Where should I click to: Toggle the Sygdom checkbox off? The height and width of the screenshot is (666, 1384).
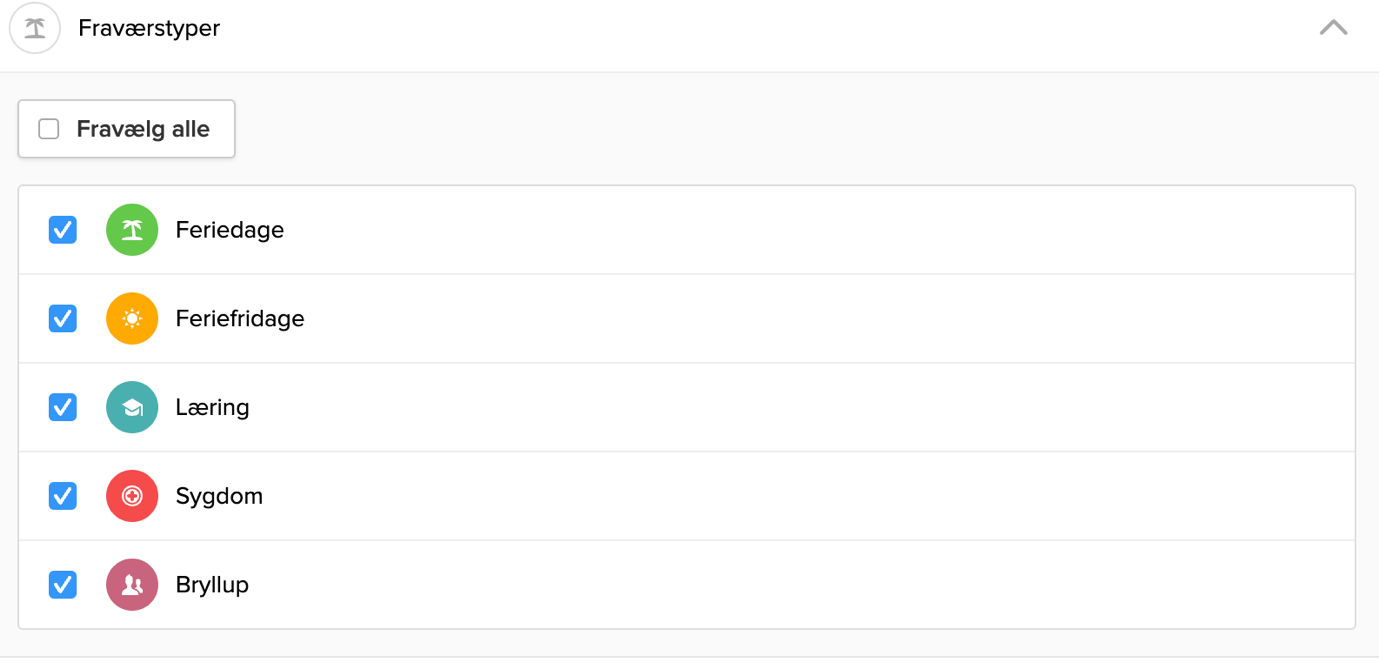tap(63, 496)
